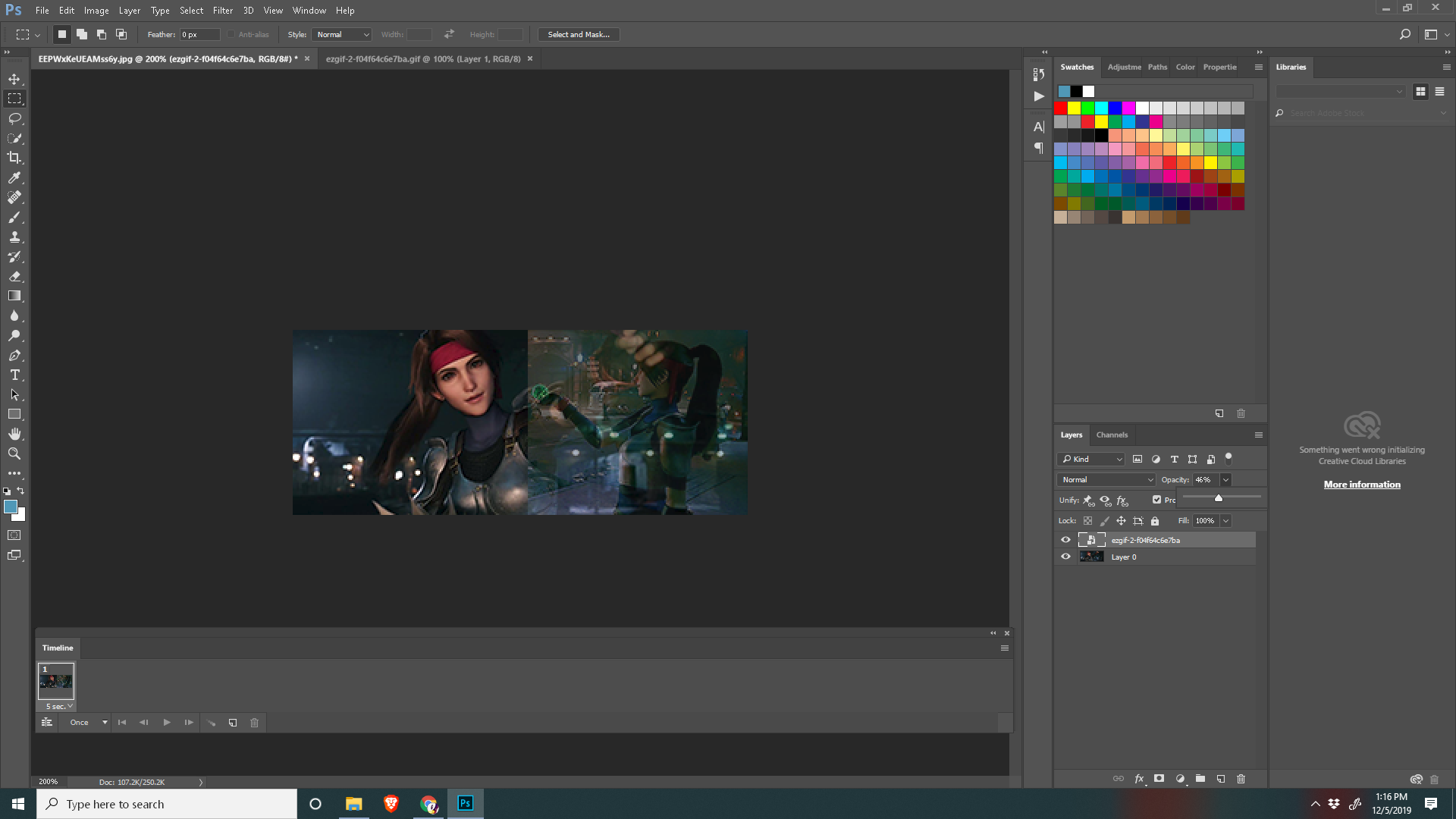Open the selection Style dropdown
The image size is (1456, 819).
tap(341, 34)
